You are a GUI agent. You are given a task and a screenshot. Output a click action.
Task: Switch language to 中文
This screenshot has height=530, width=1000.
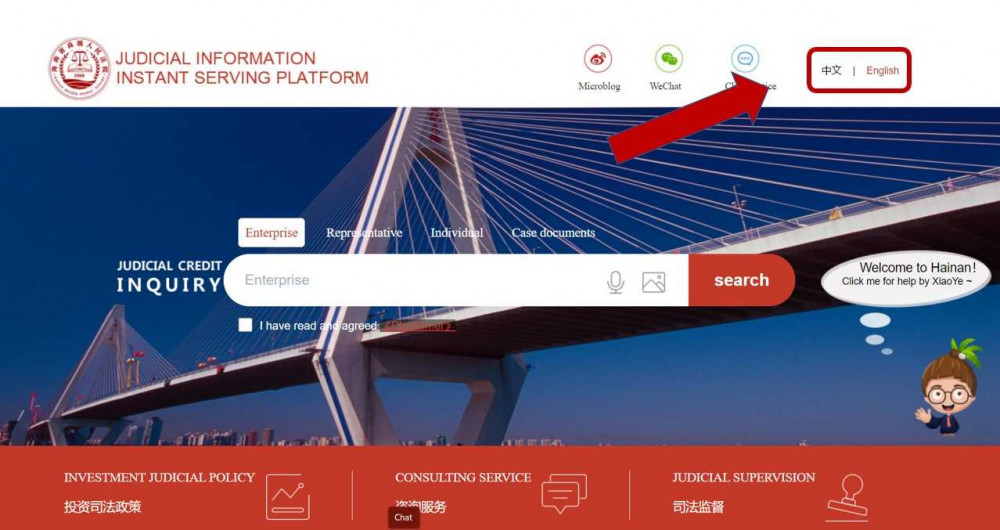coord(831,71)
